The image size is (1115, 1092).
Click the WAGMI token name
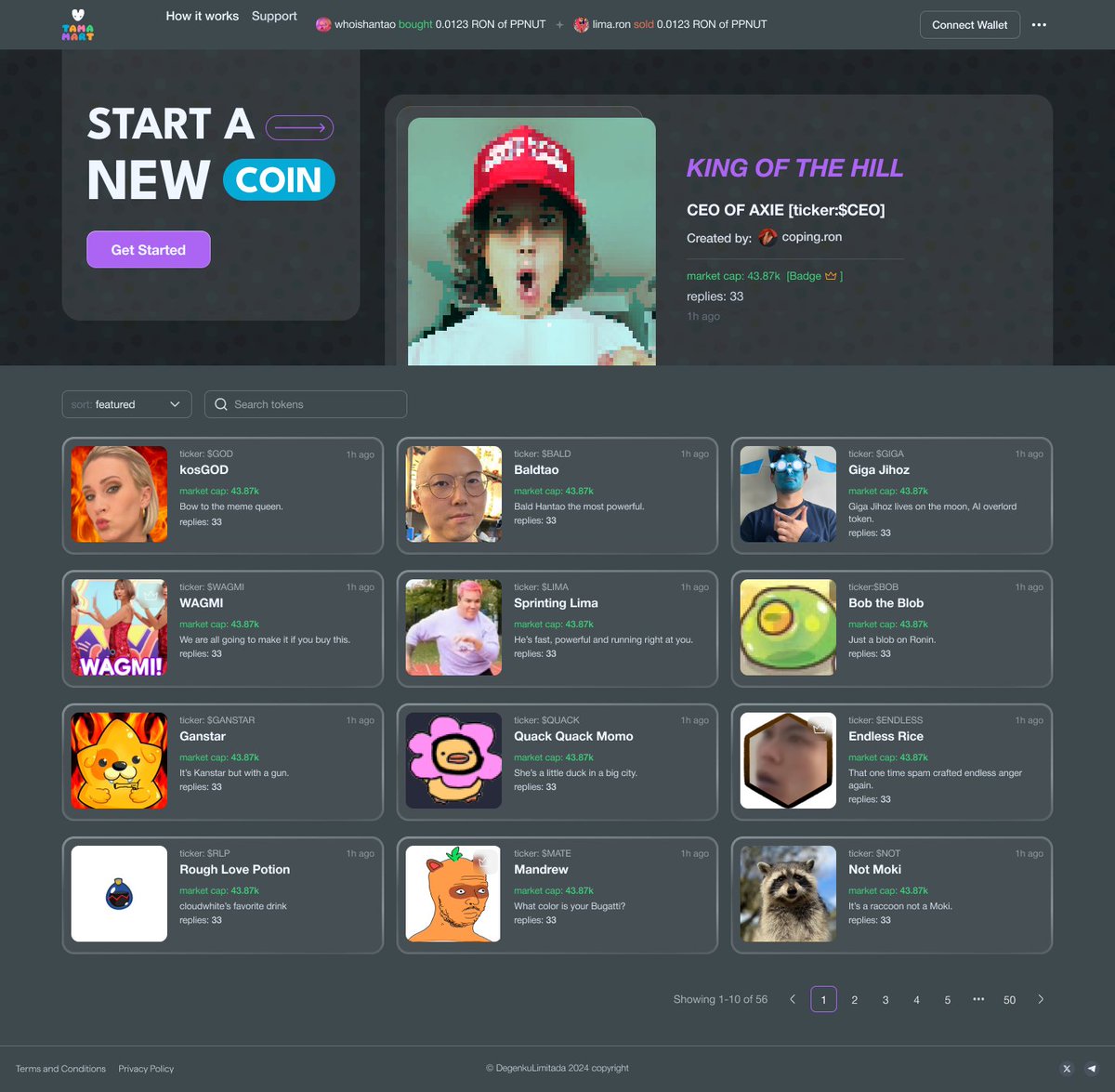(x=202, y=603)
